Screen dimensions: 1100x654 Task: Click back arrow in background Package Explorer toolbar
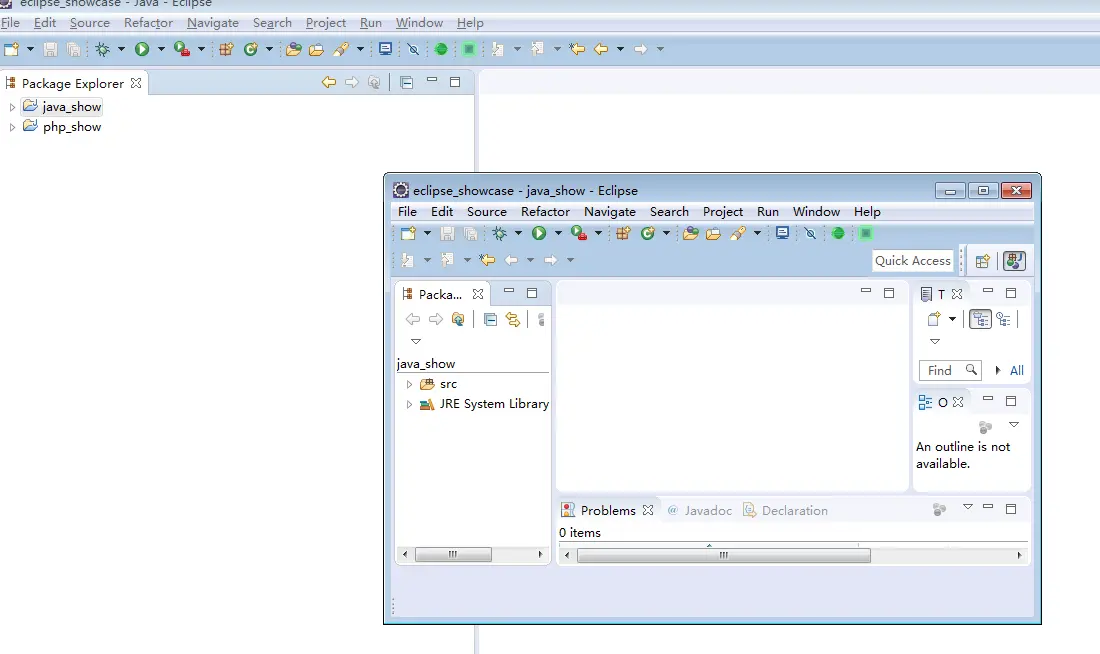328,82
